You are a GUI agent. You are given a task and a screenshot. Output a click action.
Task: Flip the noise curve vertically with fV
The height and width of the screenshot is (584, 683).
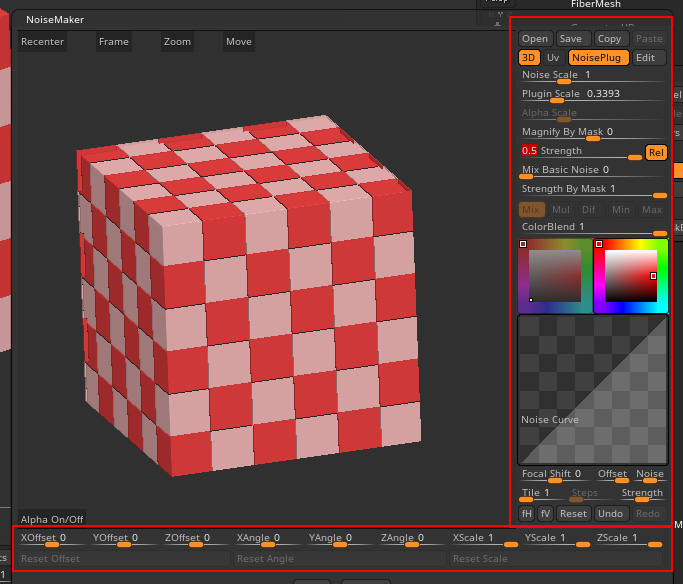[x=545, y=514]
